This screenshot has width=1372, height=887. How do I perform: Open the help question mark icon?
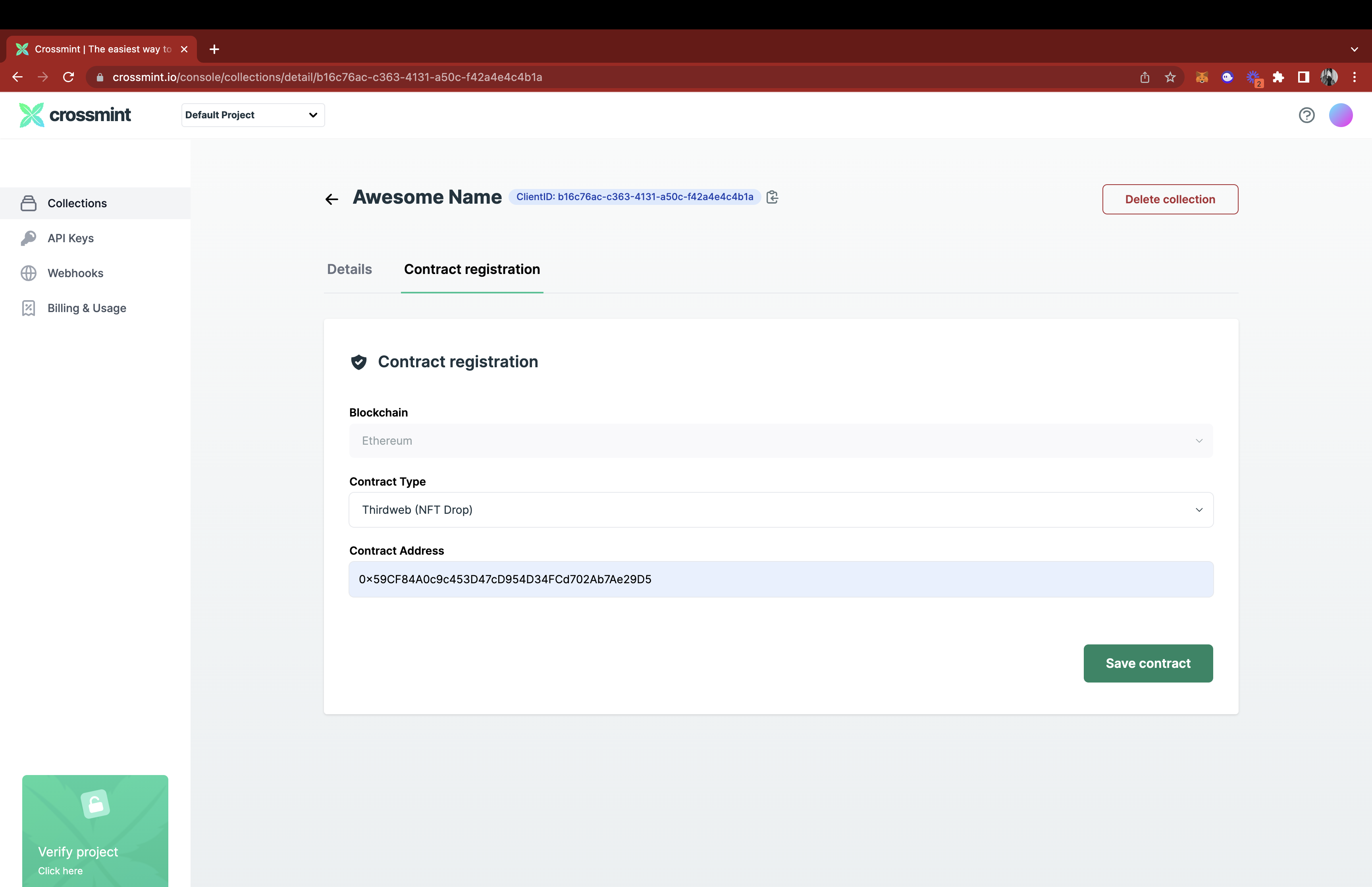1306,115
